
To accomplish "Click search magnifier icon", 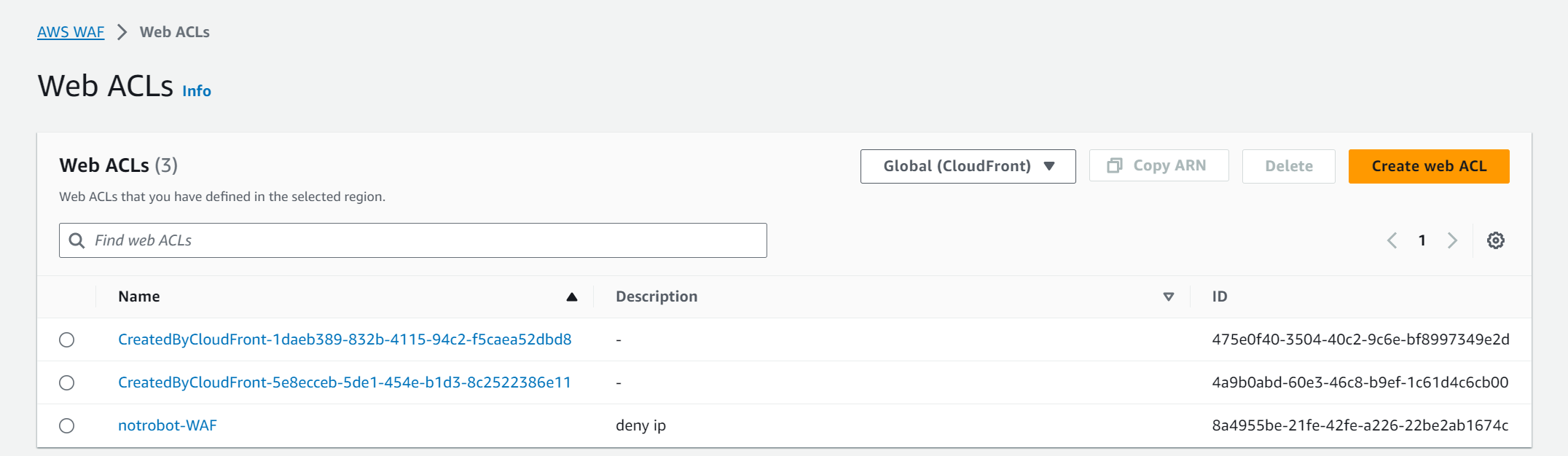I will pos(77,240).
